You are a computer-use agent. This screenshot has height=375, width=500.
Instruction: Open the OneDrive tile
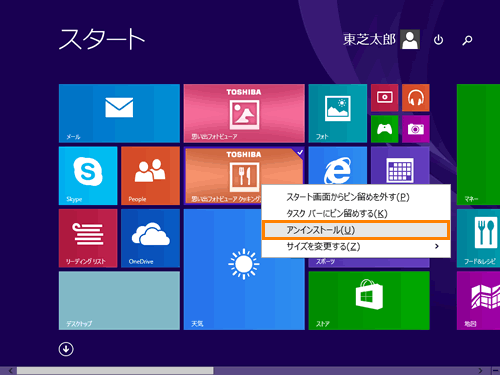pos(150,238)
